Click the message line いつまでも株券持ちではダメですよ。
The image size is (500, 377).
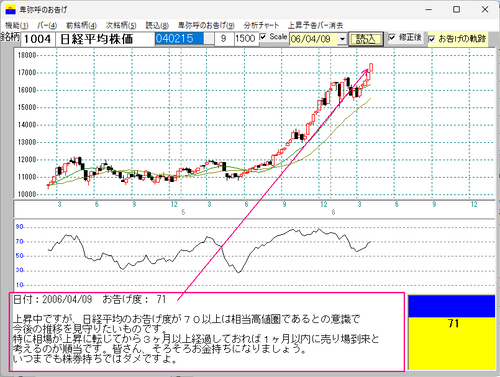click(95, 359)
